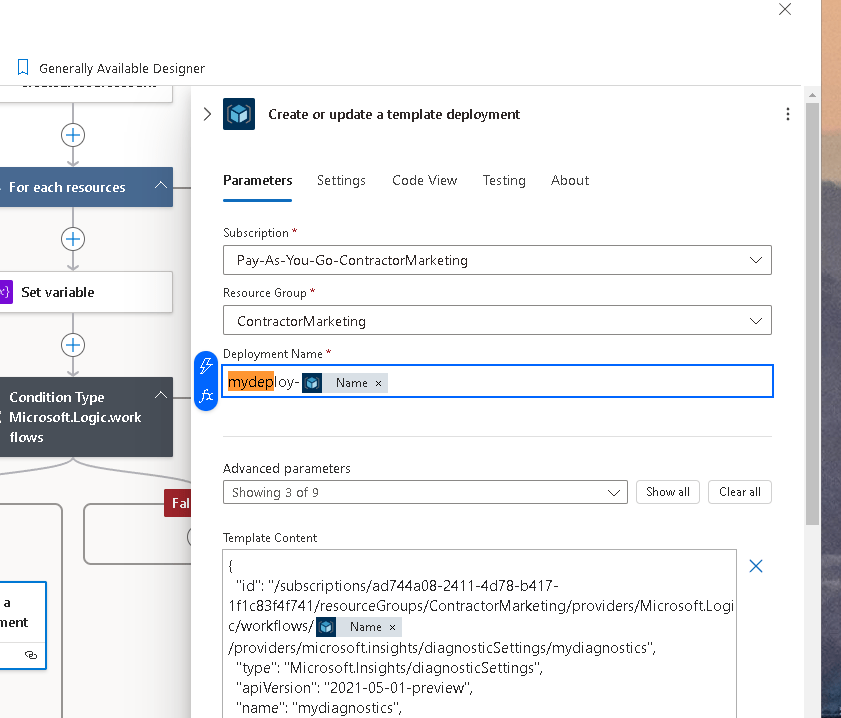The height and width of the screenshot is (718, 841).
Task: Click the "type" Microsoft.Insights line
Action: (389, 668)
